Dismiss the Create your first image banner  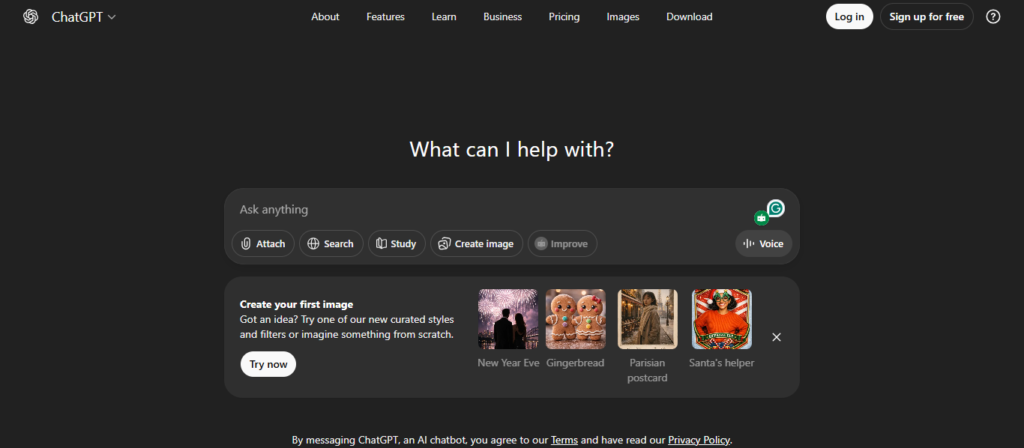776,337
